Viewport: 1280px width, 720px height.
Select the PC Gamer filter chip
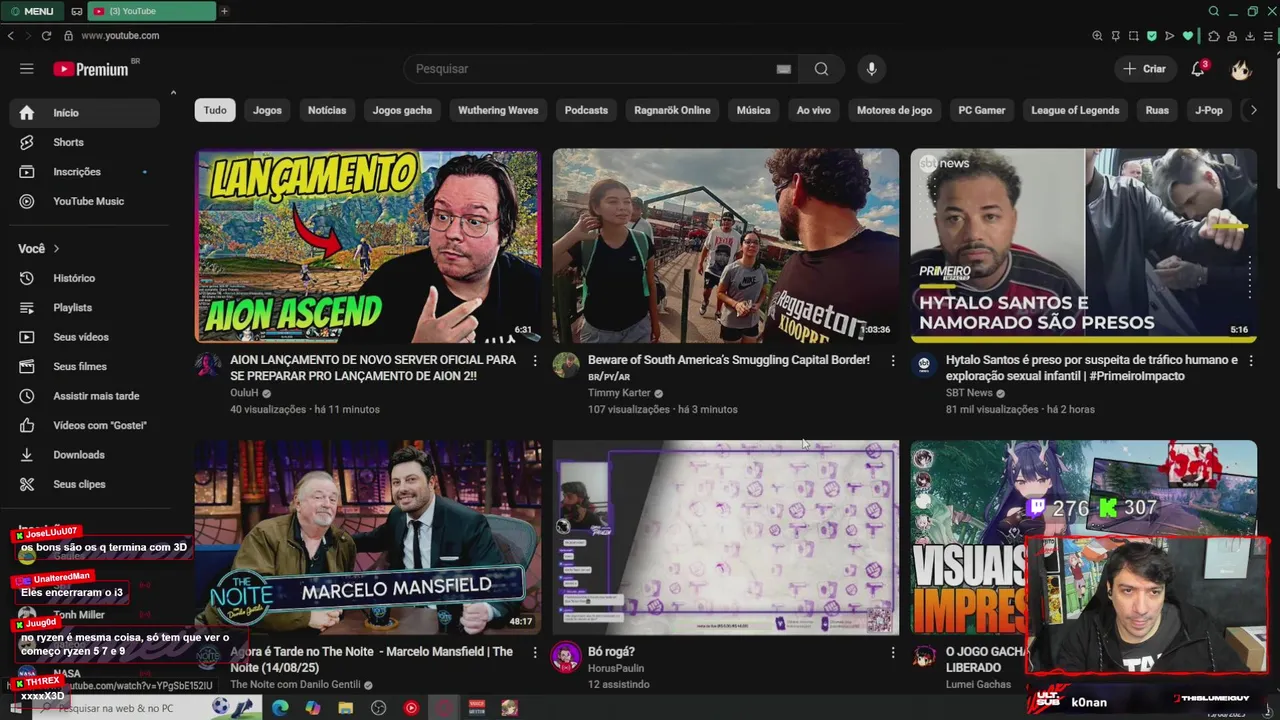[982, 110]
